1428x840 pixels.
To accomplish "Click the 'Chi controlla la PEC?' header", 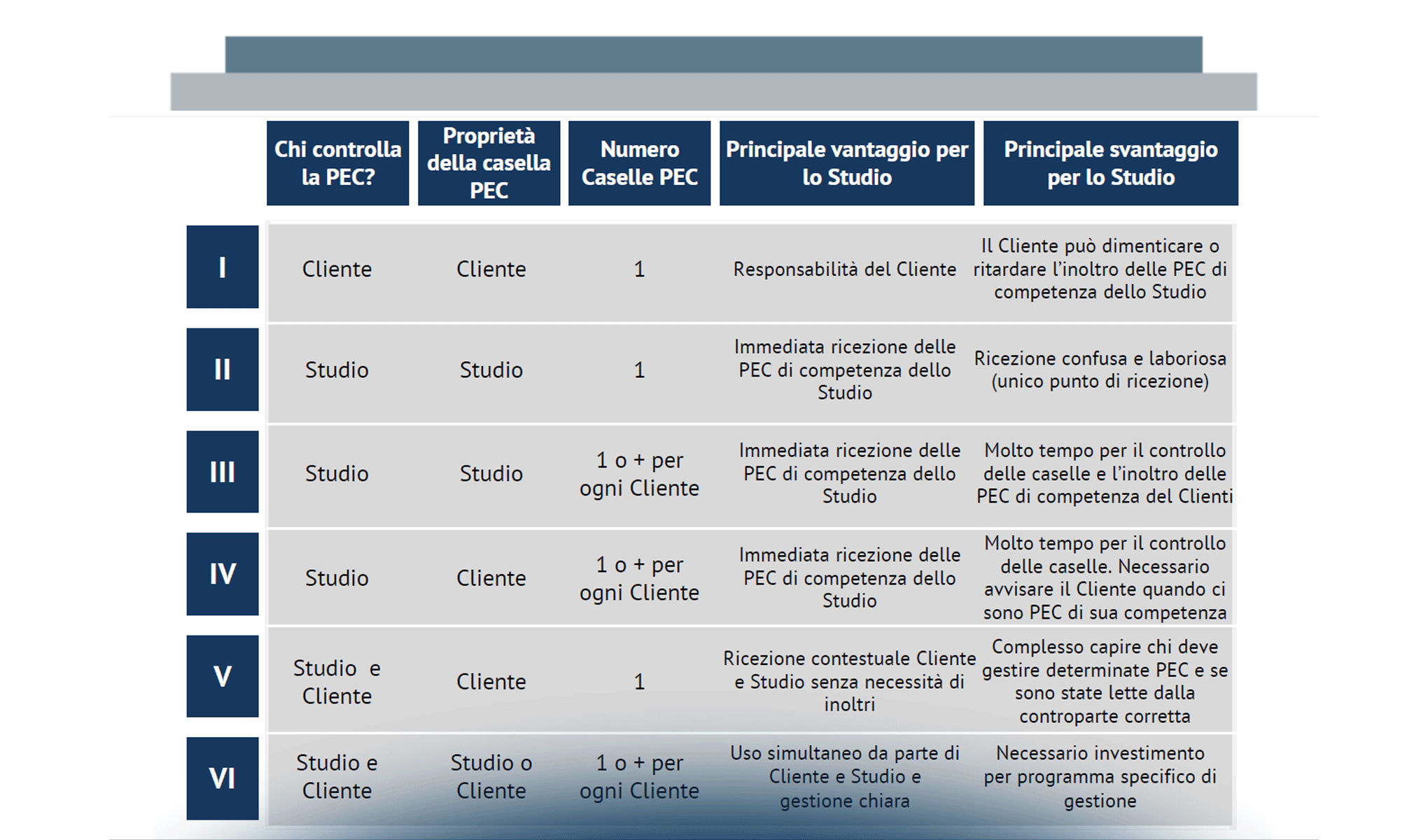I will 337,163.
